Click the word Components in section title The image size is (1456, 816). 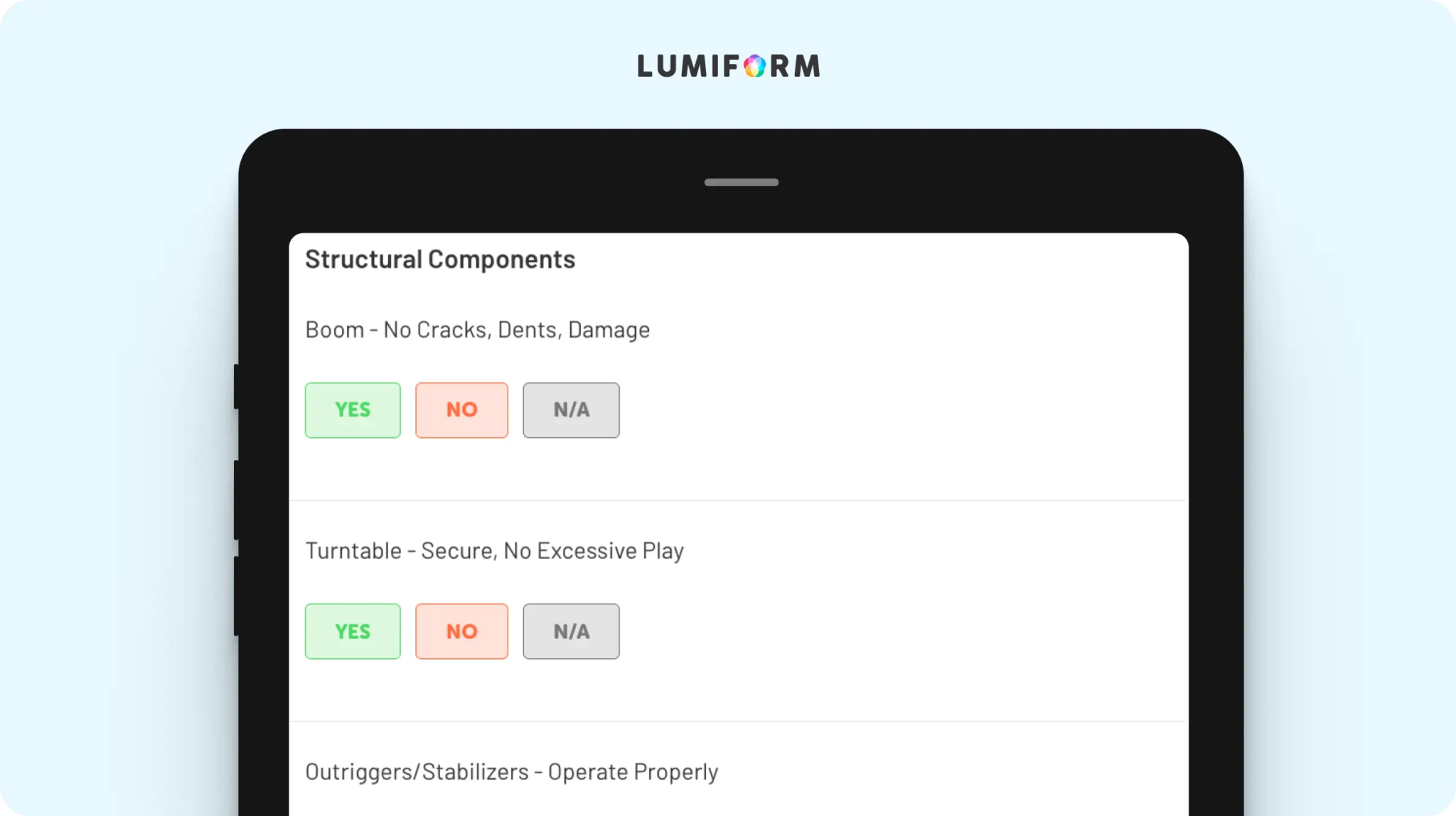(x=501, y=259)
